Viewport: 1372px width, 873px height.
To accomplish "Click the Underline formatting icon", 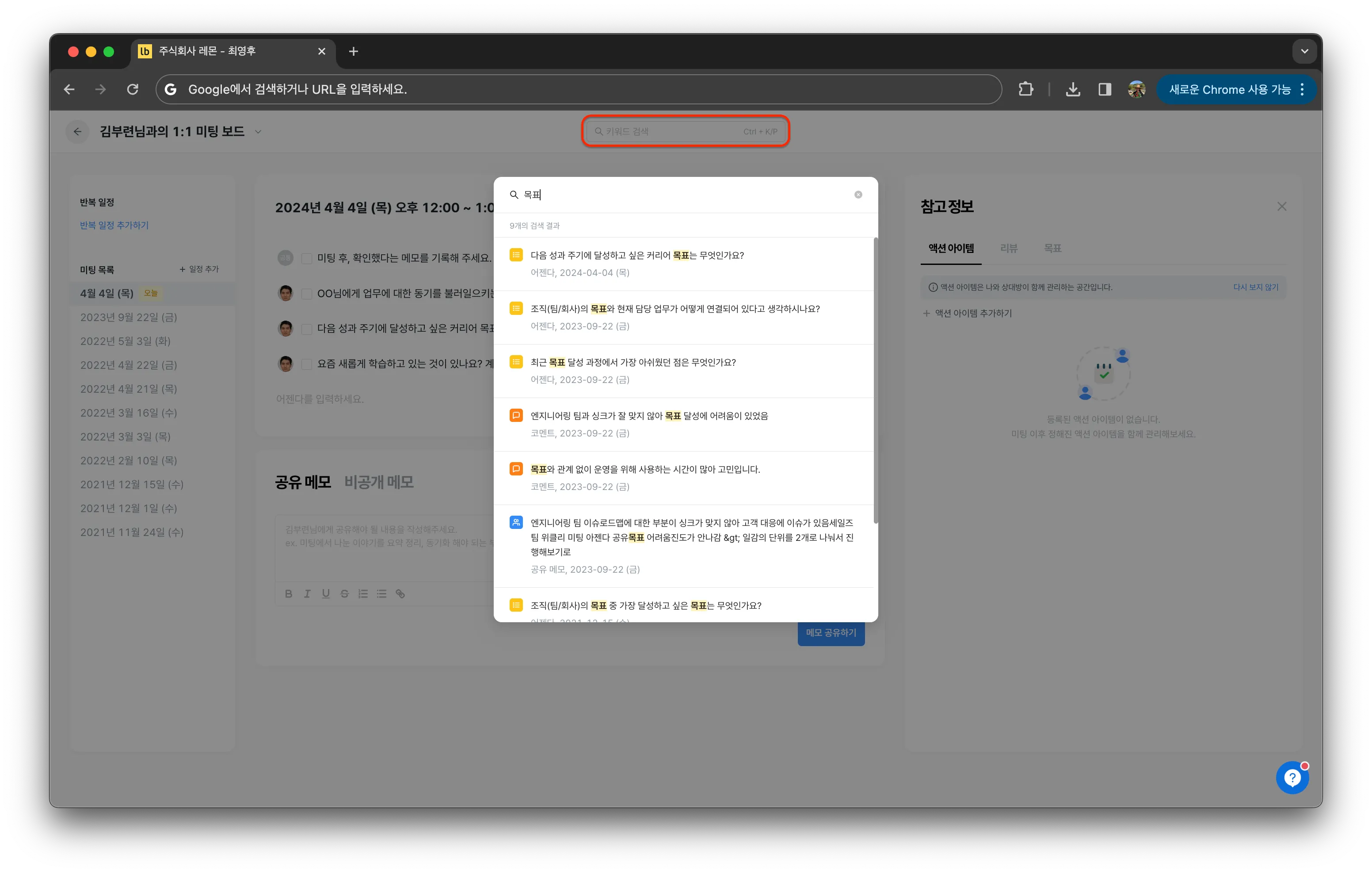I will click(x=326, y=593).
